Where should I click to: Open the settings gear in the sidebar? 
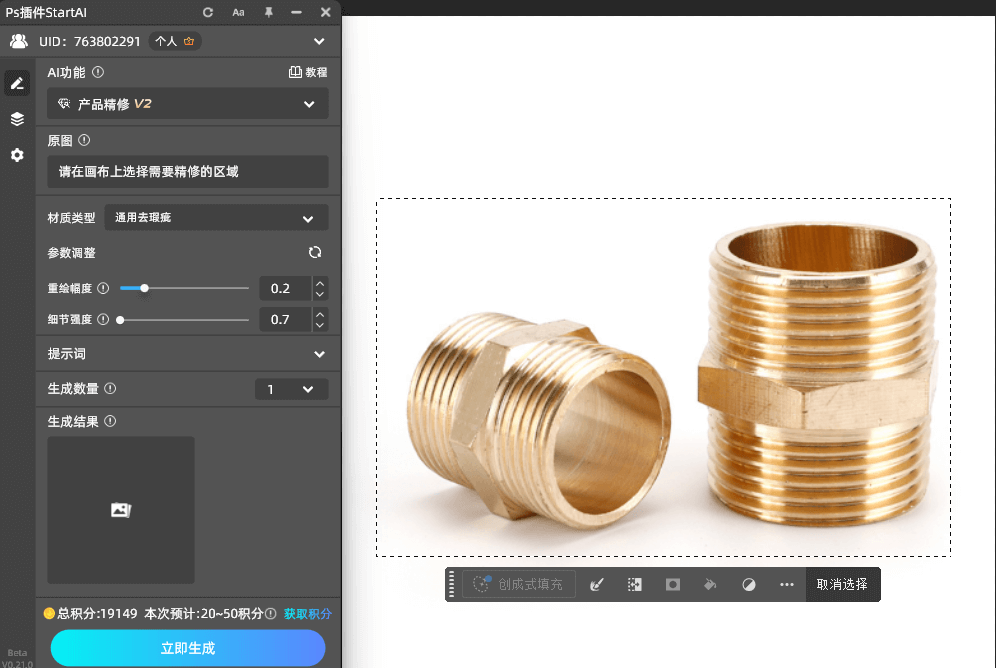pyautogui.click(x=17, y=155)
